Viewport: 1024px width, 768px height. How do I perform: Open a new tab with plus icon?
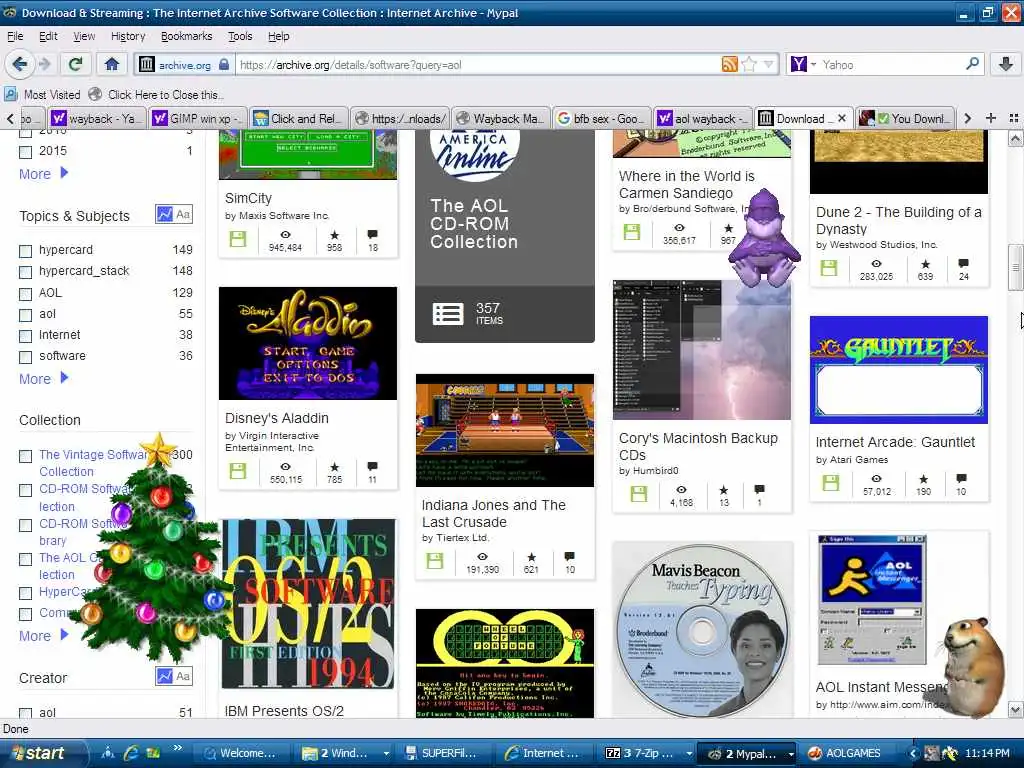click(991, 118)
